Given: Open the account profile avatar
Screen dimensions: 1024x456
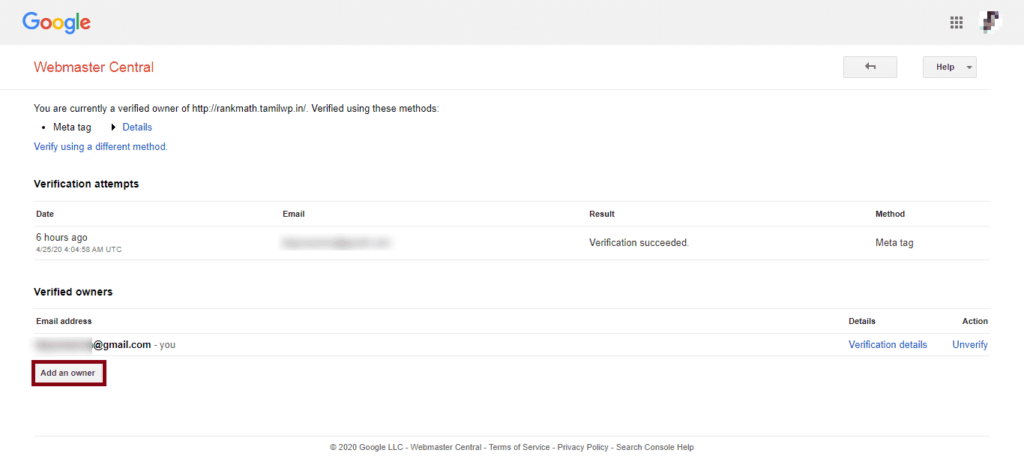Looking at the screenshot, I should point(991,23).
